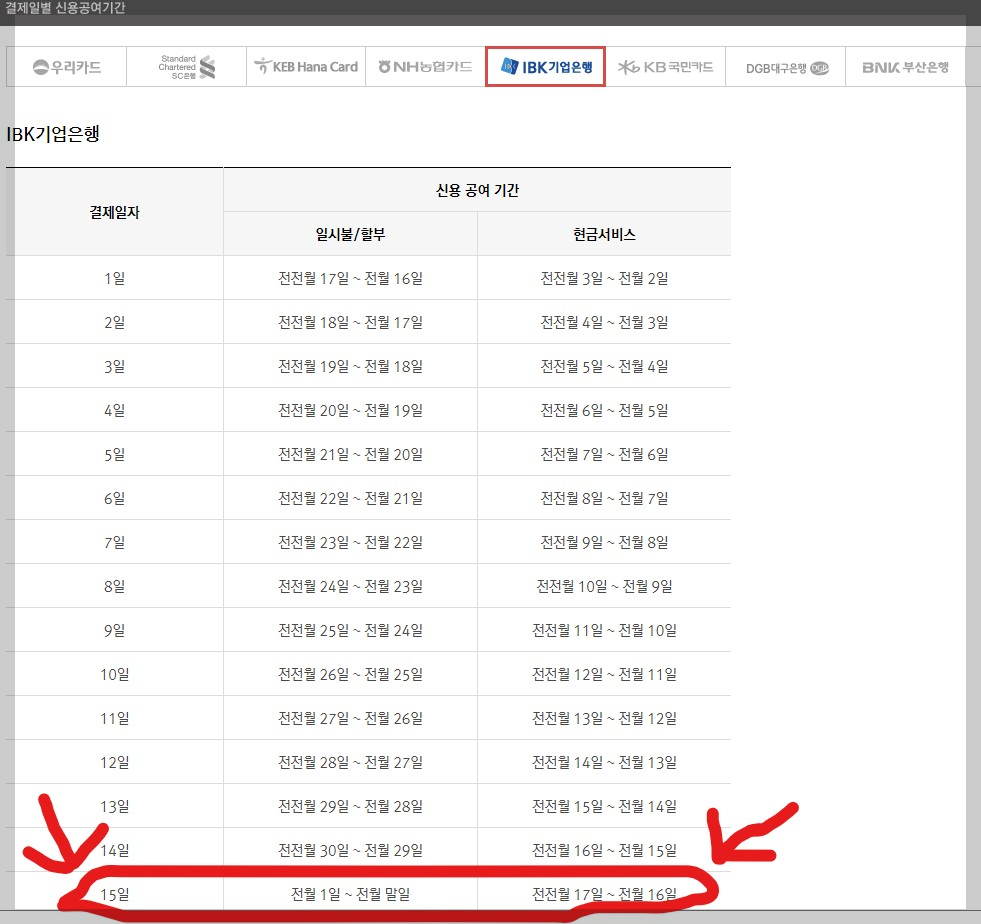
Task: Select the 1일 payment date cell
Action: pyautogui.click(x=114, y=278)
